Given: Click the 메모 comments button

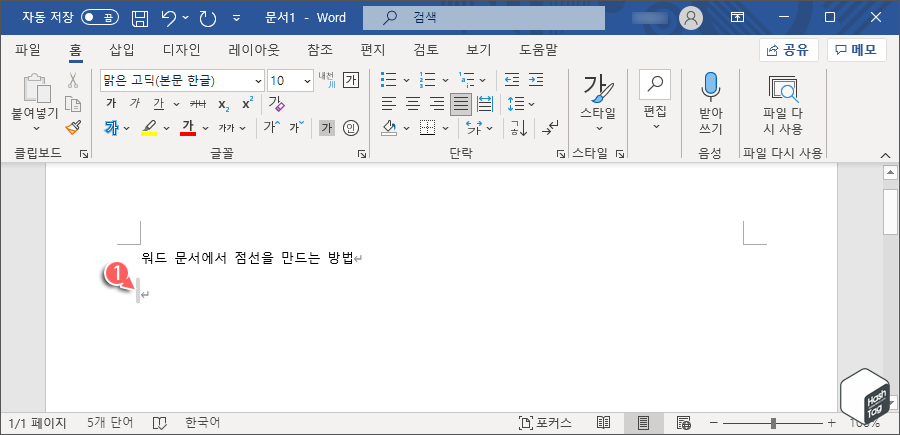Looking at the screenshot, I should (x=858, y=50).
